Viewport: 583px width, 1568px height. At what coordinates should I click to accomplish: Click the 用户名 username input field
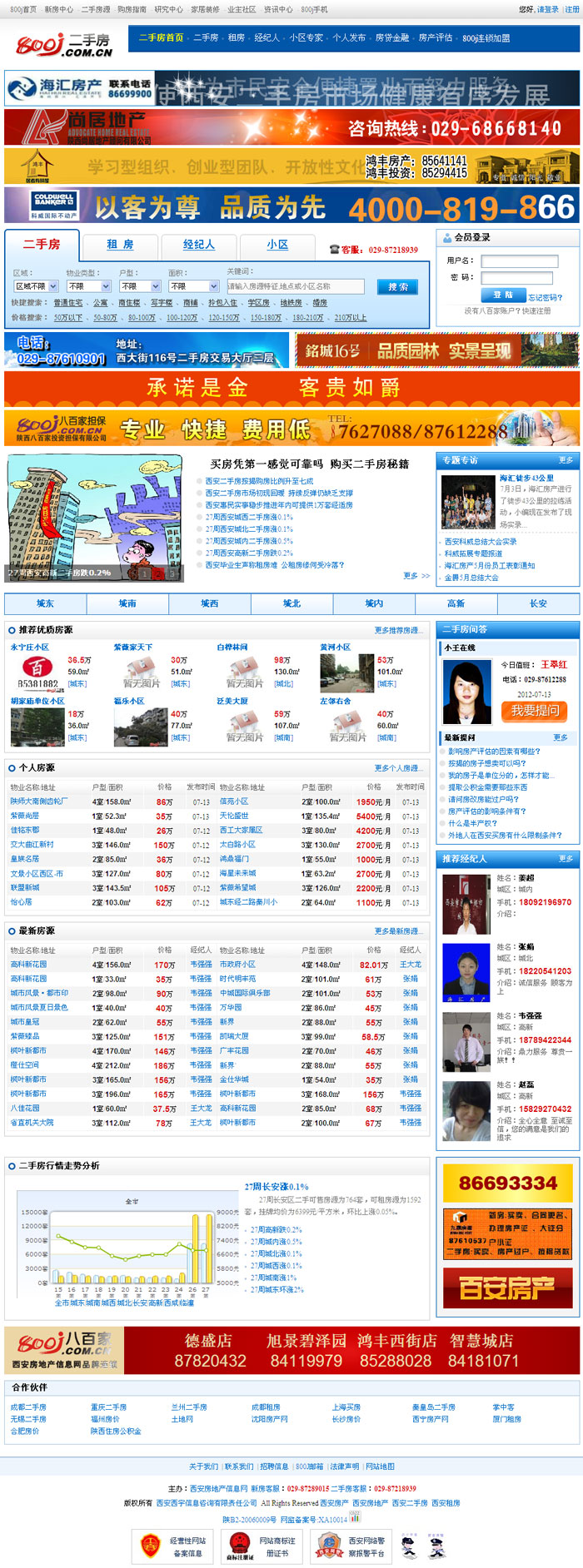tap(519, 261)
